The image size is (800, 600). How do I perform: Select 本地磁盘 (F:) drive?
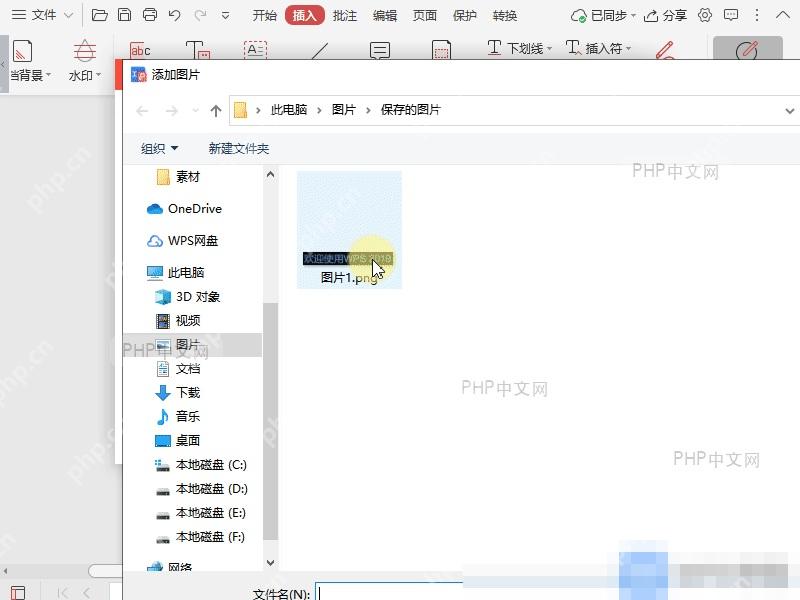(200, 537)
